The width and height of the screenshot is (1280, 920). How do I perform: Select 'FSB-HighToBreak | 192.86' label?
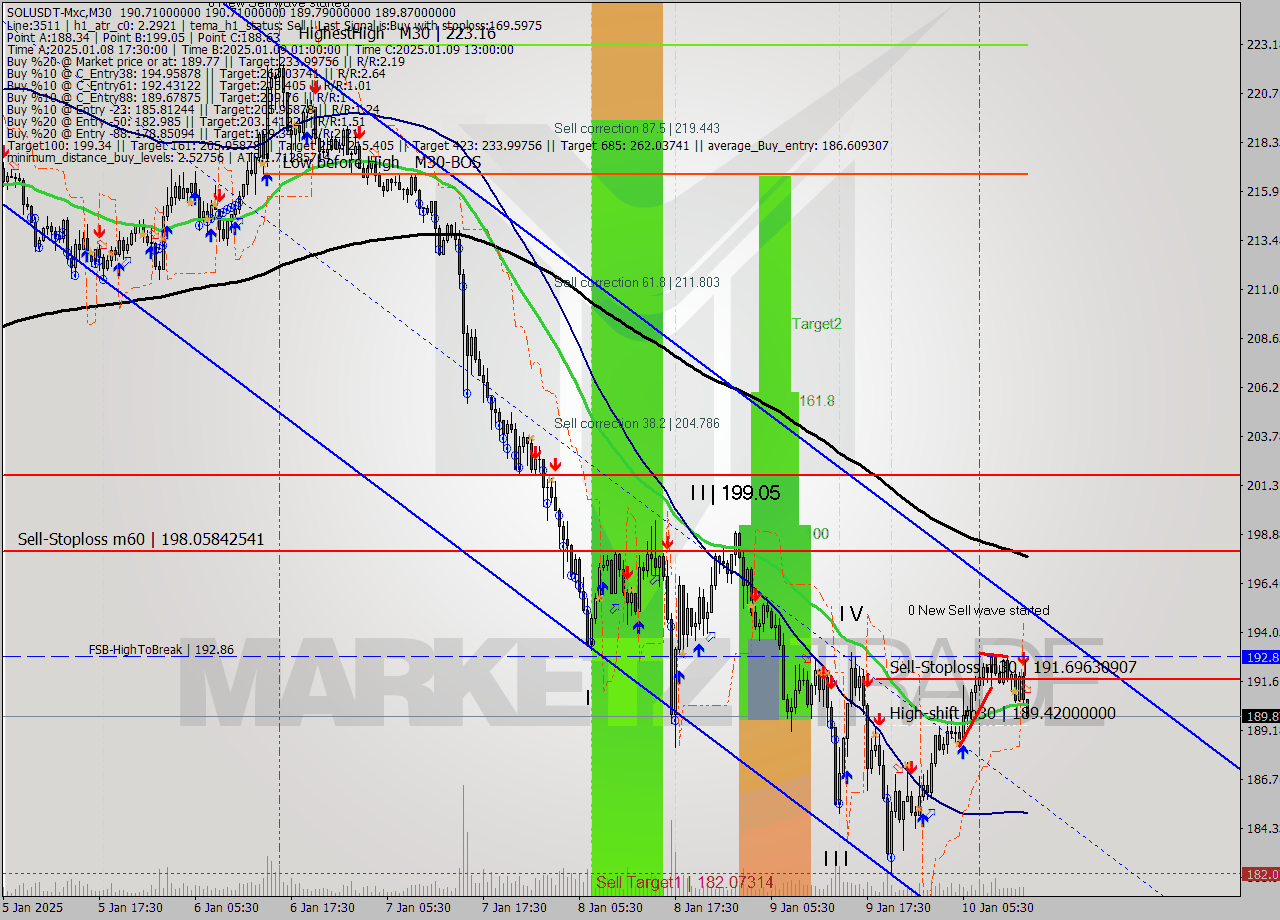[x=161, y=649]
